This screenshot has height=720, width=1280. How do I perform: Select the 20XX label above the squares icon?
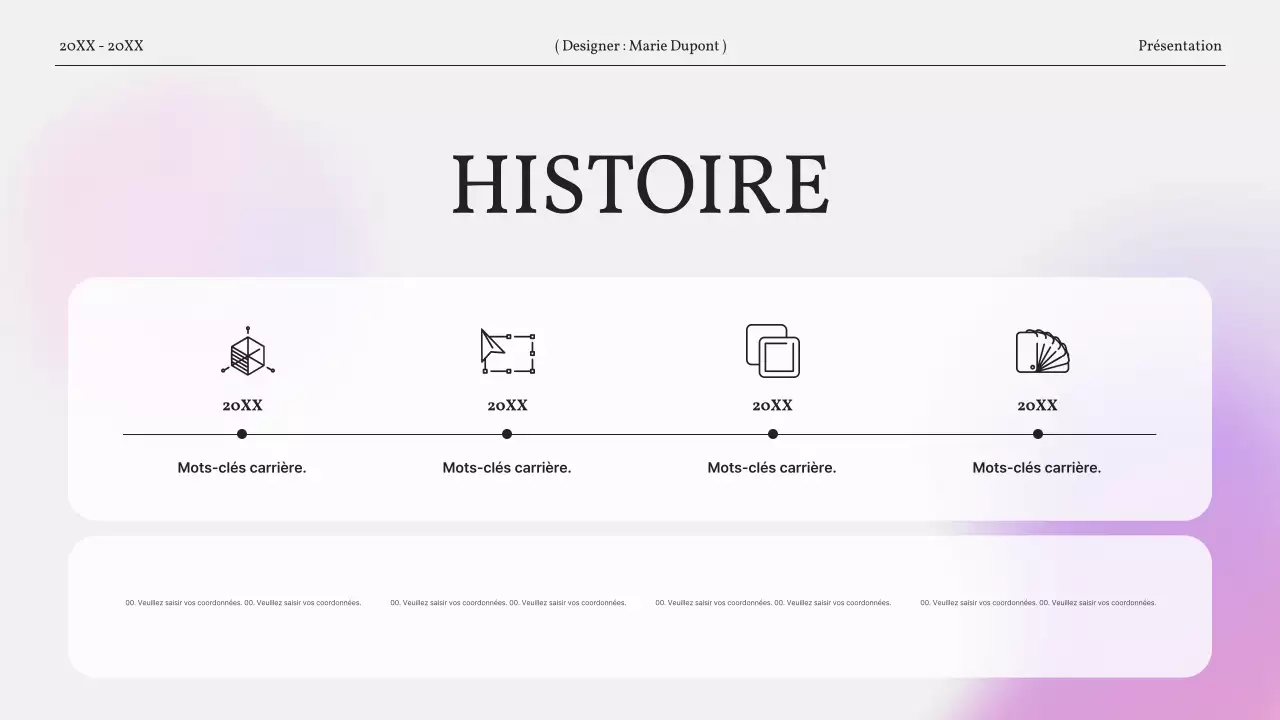point(772,405)
